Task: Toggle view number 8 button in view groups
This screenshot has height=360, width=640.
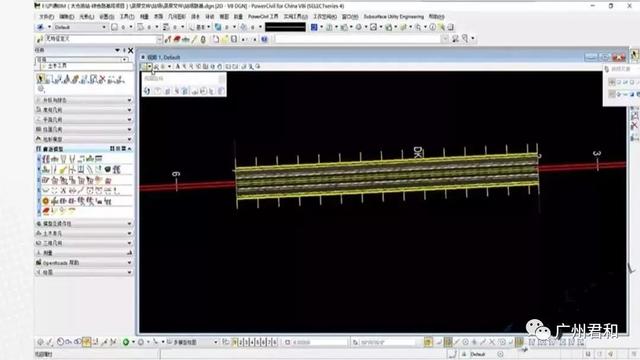Action: 275,342
